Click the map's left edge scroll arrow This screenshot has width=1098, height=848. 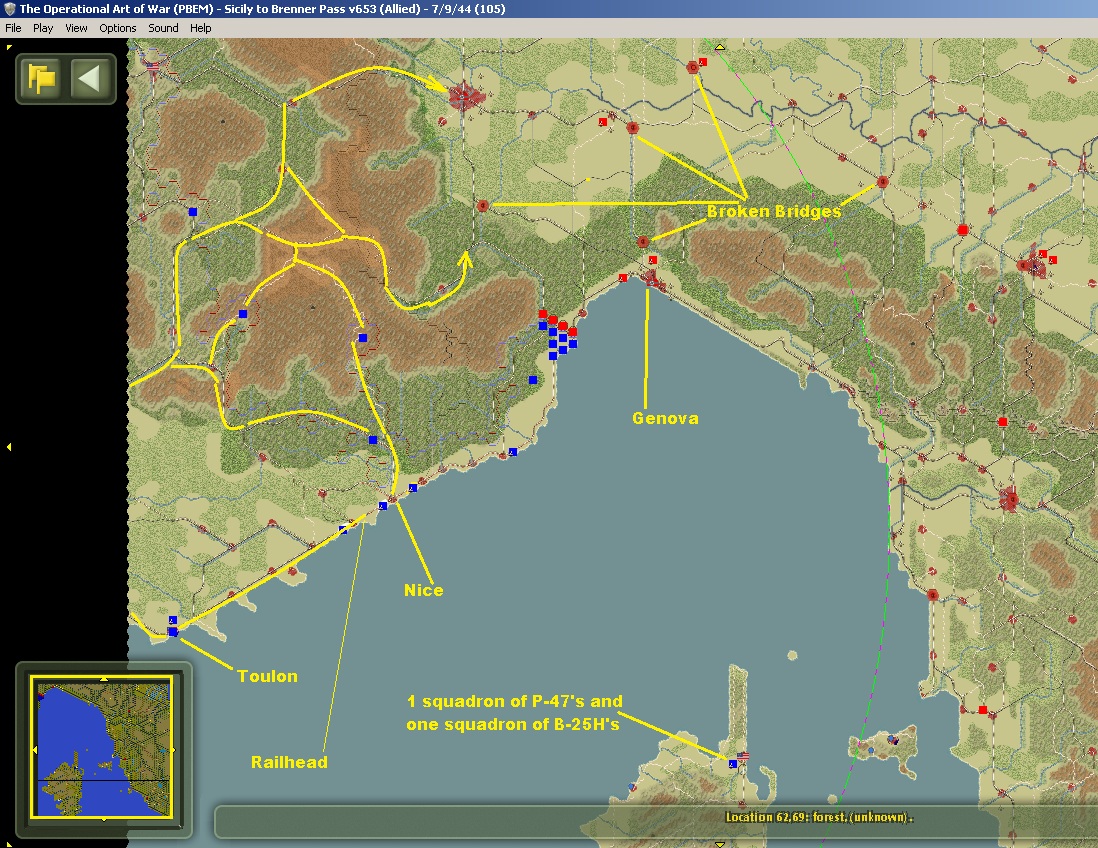point(9,447)
